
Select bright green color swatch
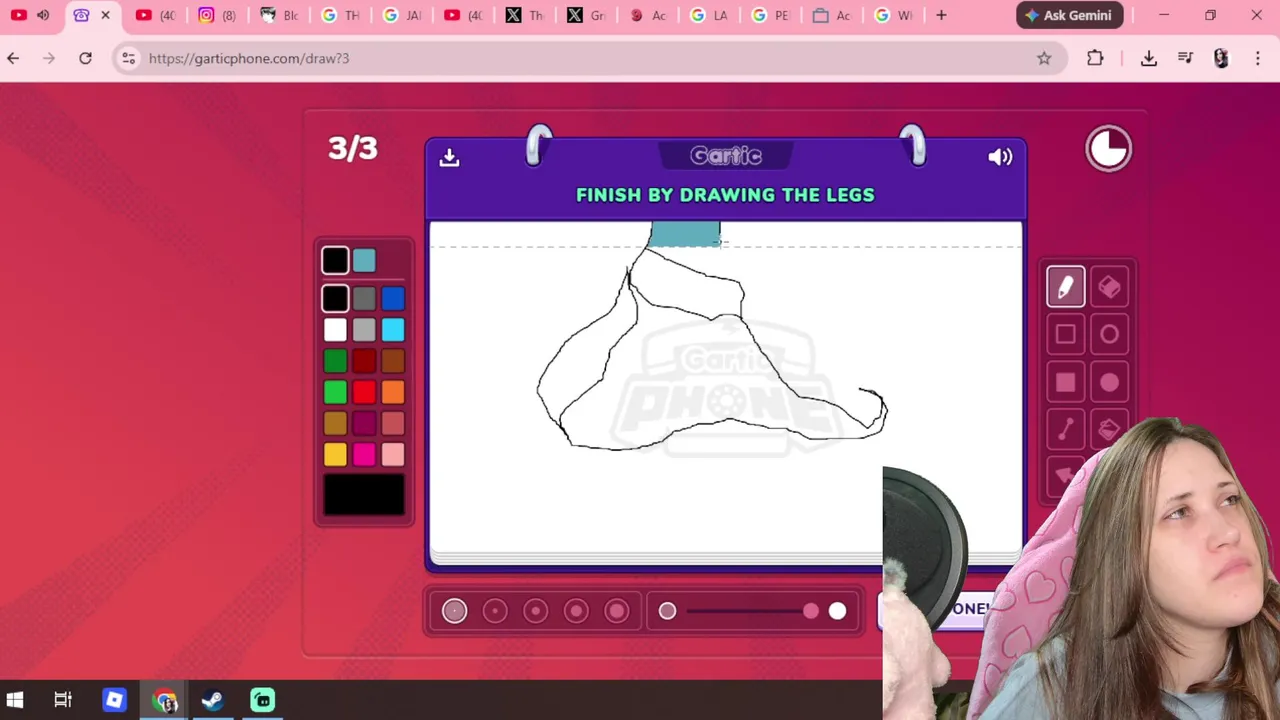pyautogui.click(x=335, y=392)
